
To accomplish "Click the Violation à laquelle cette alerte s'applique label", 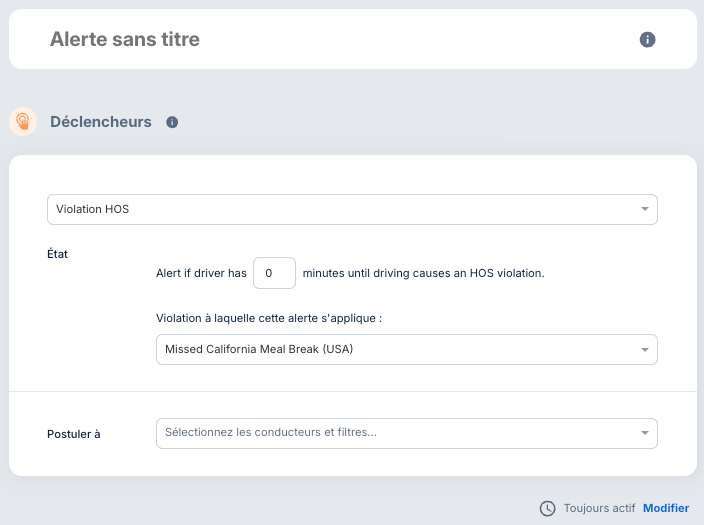I will (x=270, y=318).
